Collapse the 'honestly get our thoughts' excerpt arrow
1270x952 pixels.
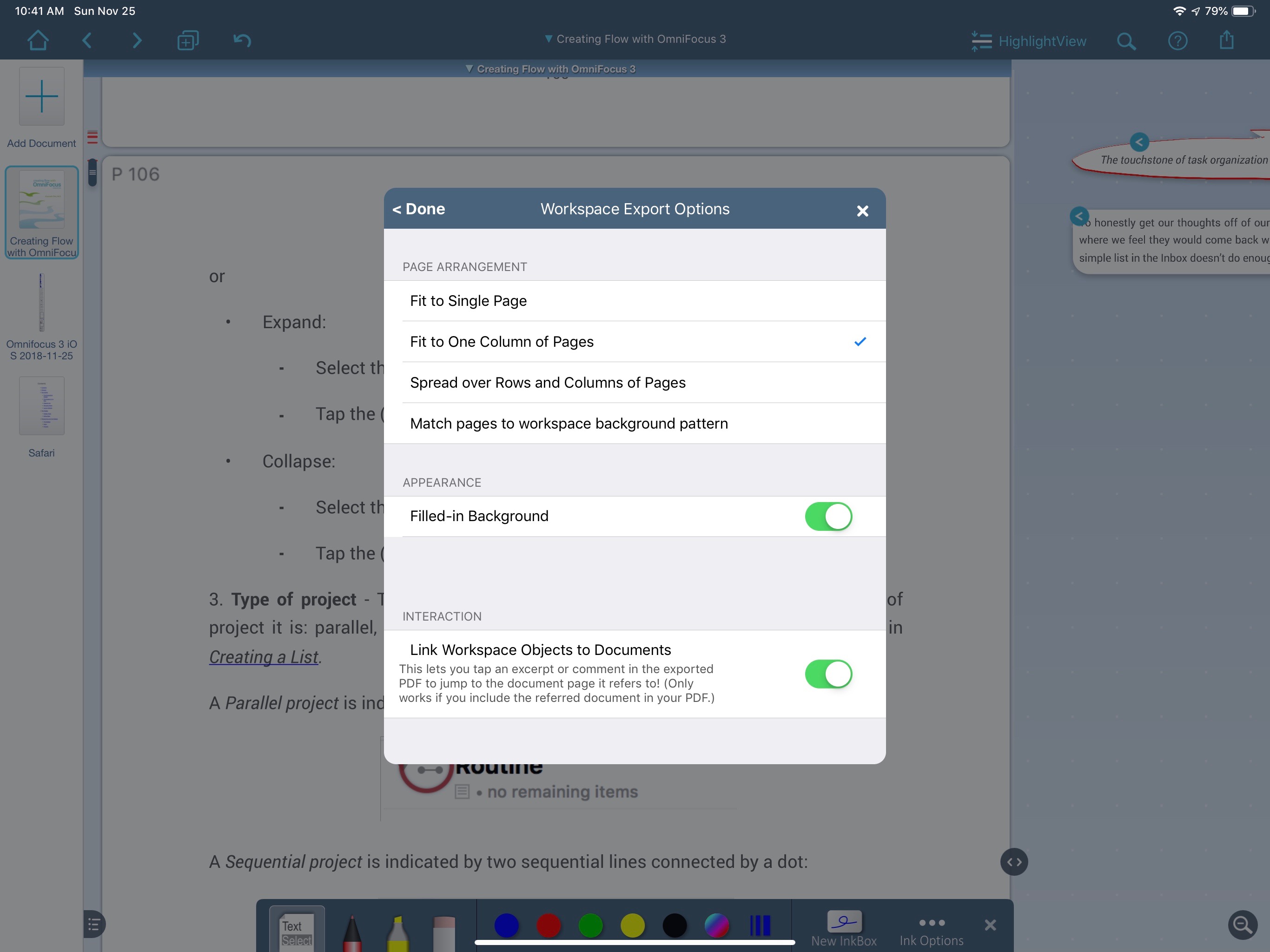click(1079, 217)
